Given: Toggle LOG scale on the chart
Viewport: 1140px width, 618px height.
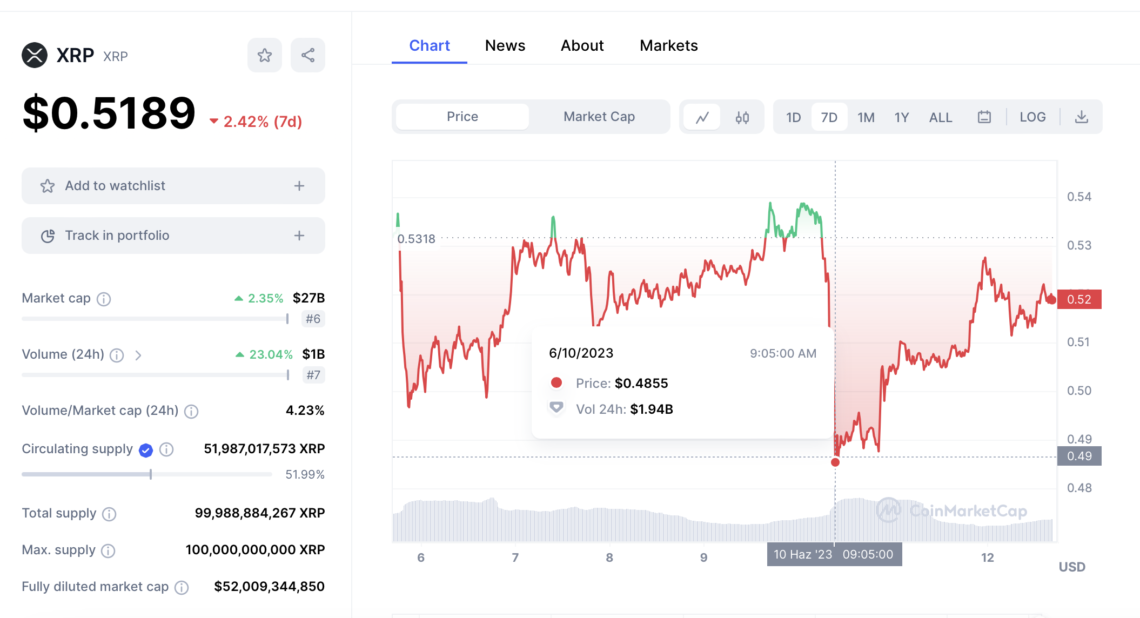Looking at the screenshot, I should point(1032,117).
